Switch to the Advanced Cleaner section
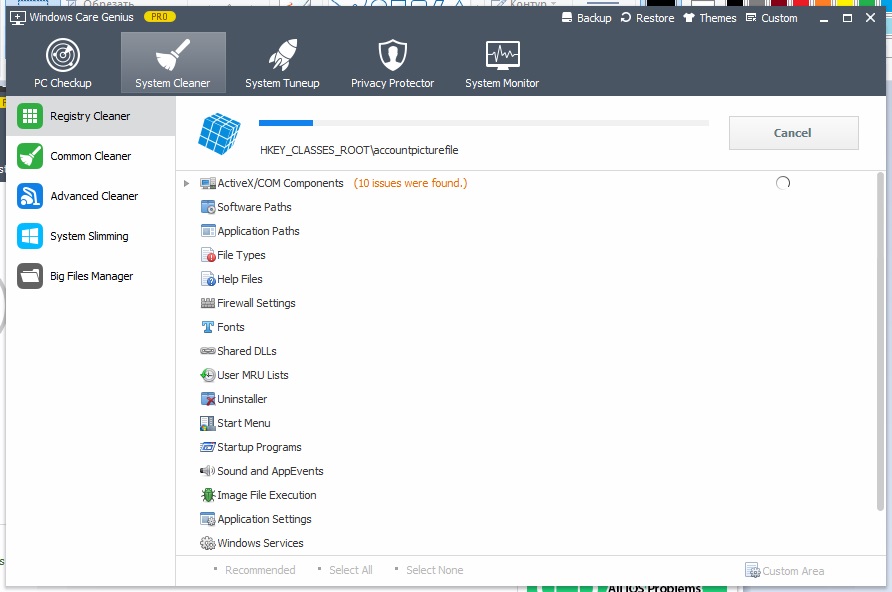Viewport: 892px width, 592px height. tap(90, 196)
